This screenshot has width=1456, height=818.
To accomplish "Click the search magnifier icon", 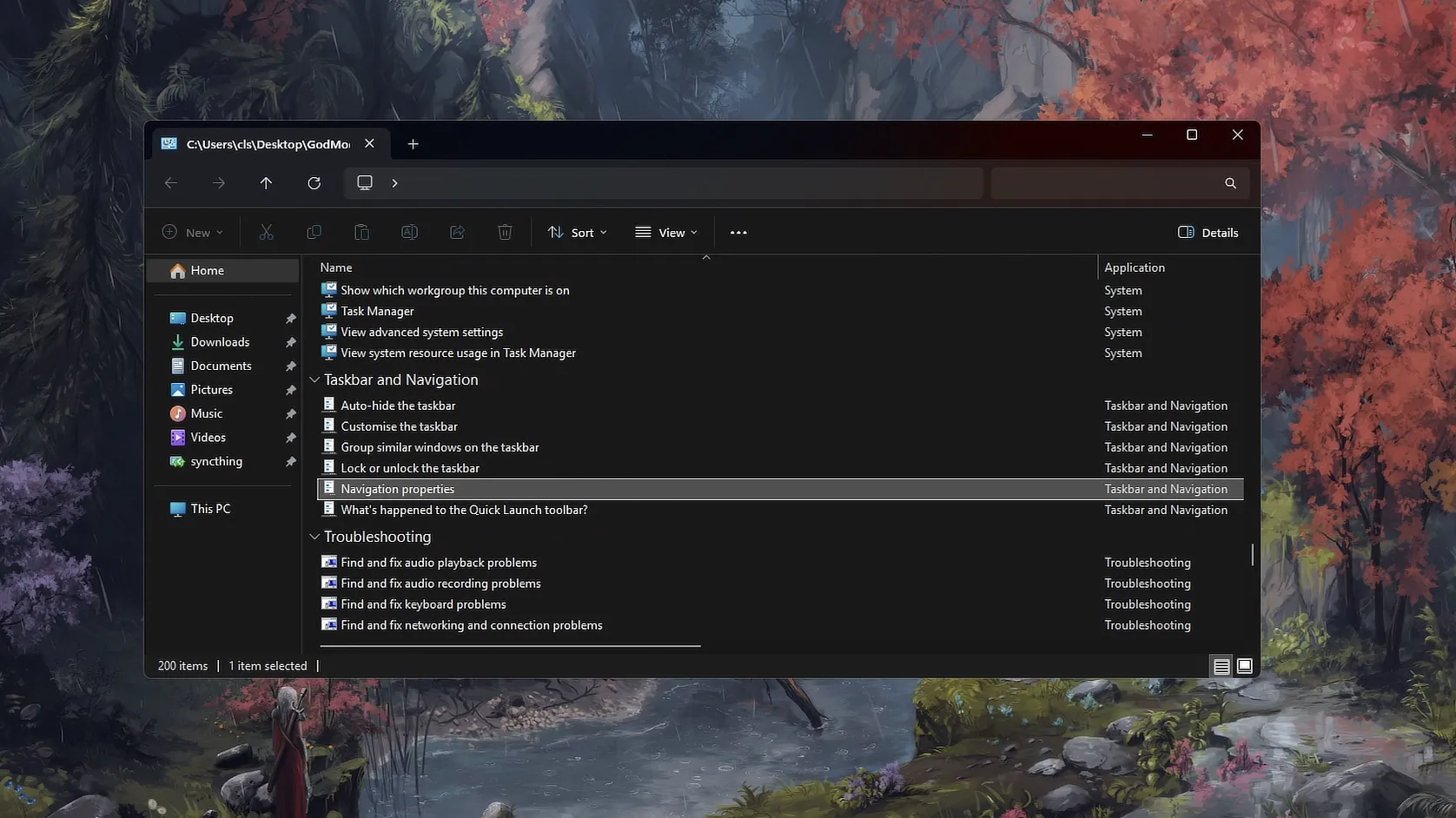I will coord(1230,183).
